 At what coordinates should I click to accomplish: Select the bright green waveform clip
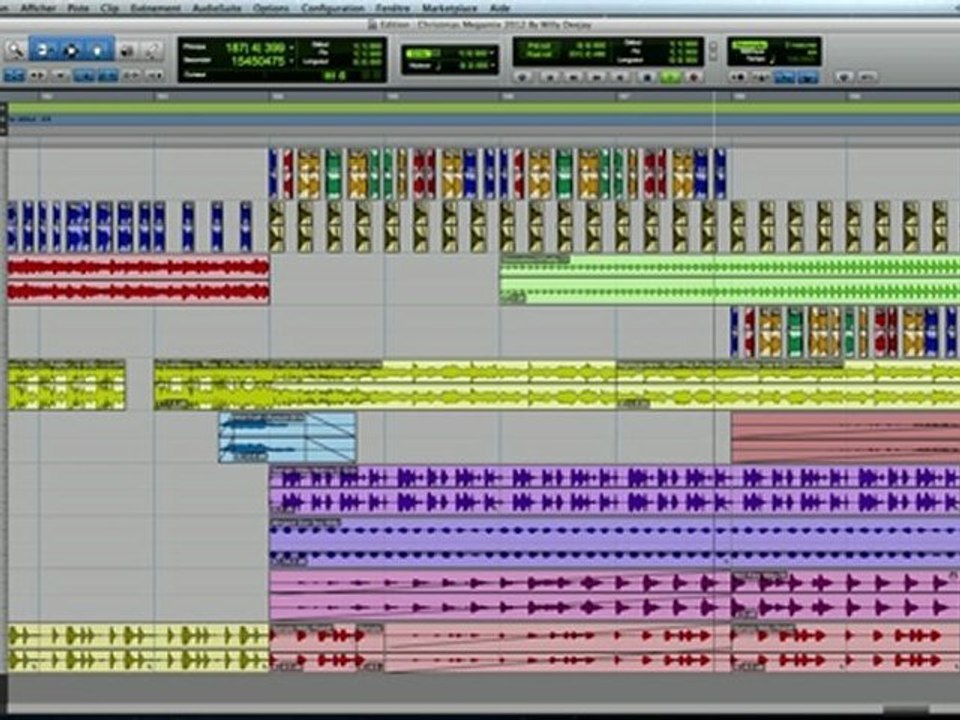click(730, 280)
